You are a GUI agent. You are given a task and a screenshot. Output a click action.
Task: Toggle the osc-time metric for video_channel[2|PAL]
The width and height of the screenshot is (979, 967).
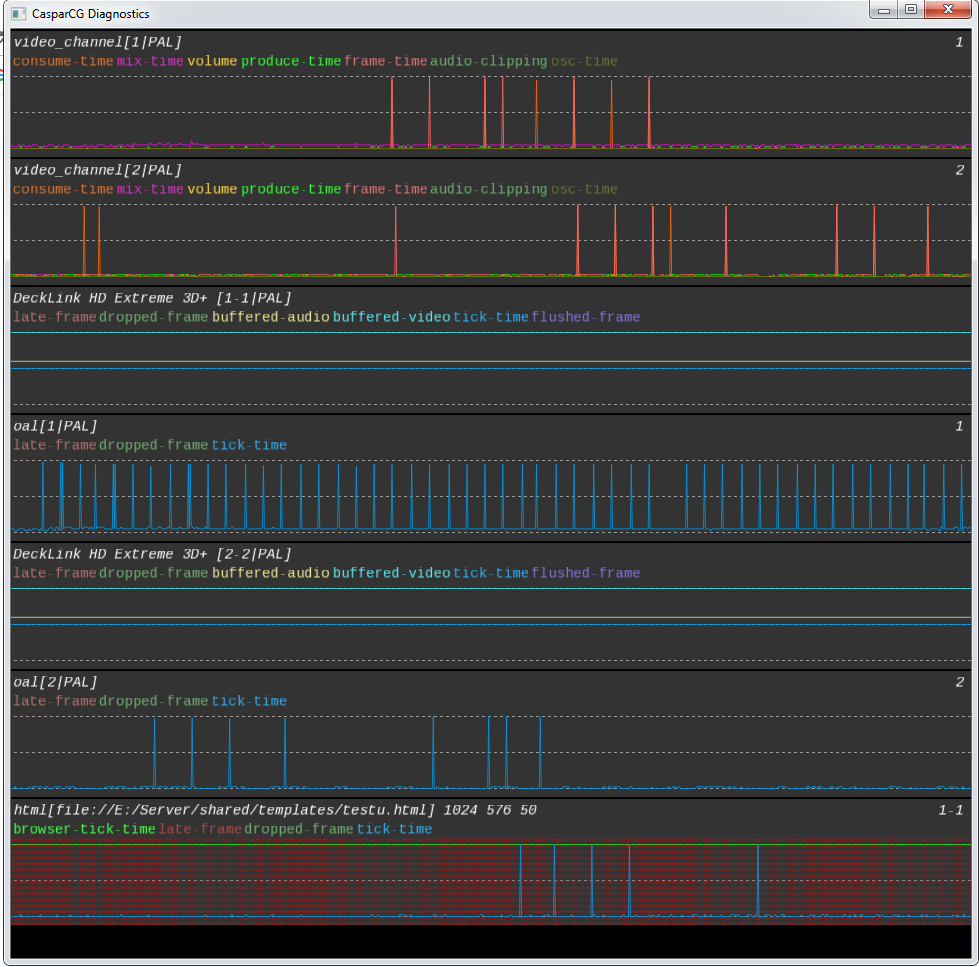click(583, 189)
